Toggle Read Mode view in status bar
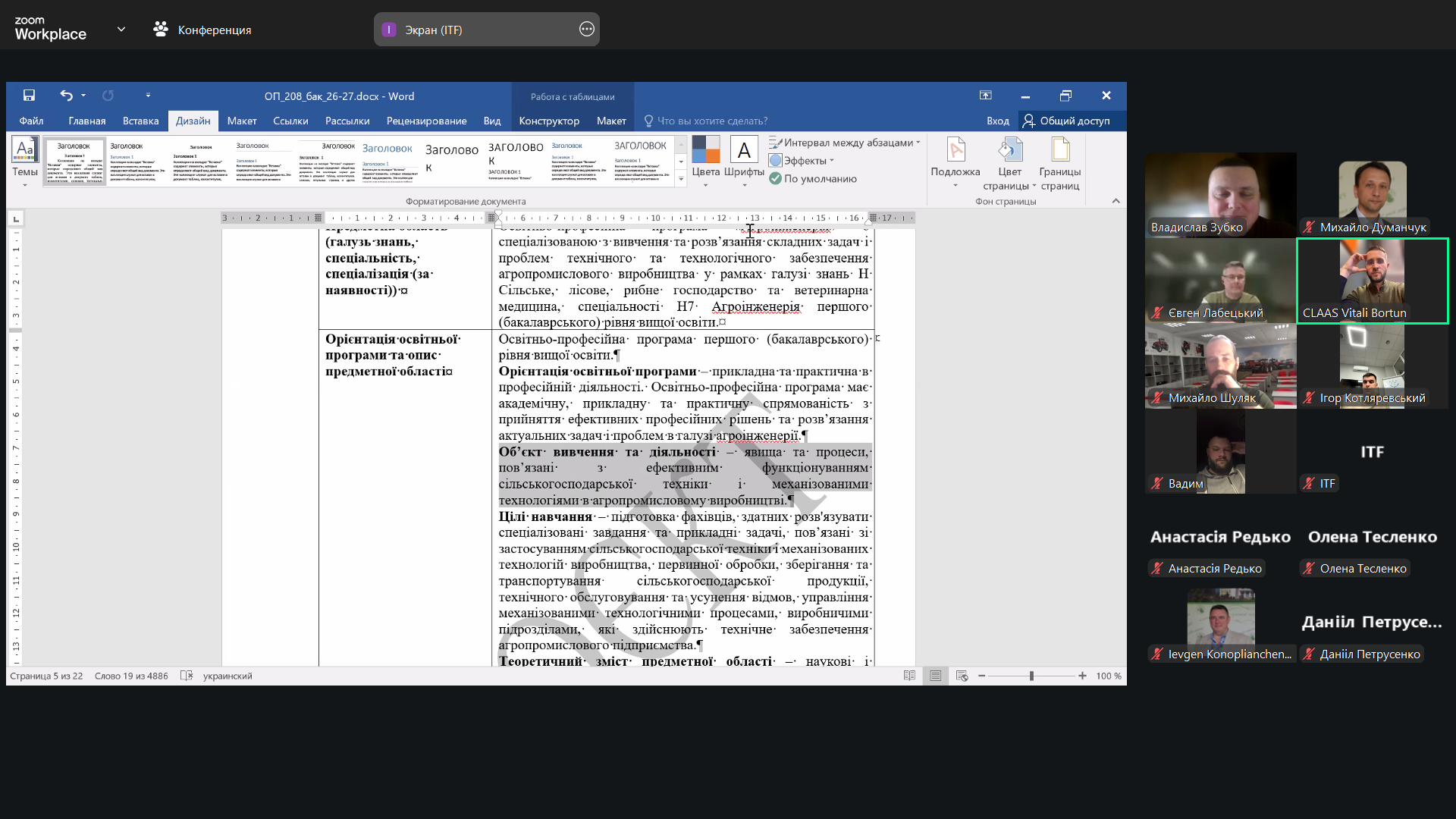1456x819 pixels. (909, 676)
